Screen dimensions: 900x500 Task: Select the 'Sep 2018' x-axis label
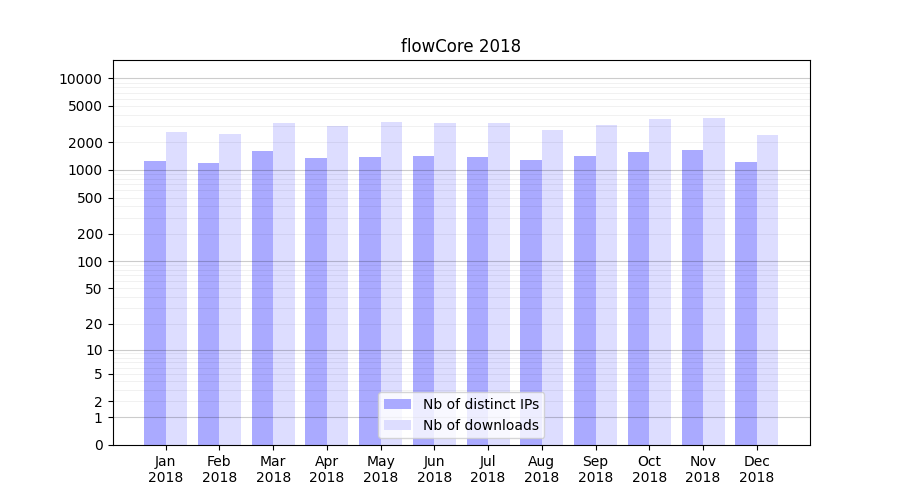(x=595, y=469)
